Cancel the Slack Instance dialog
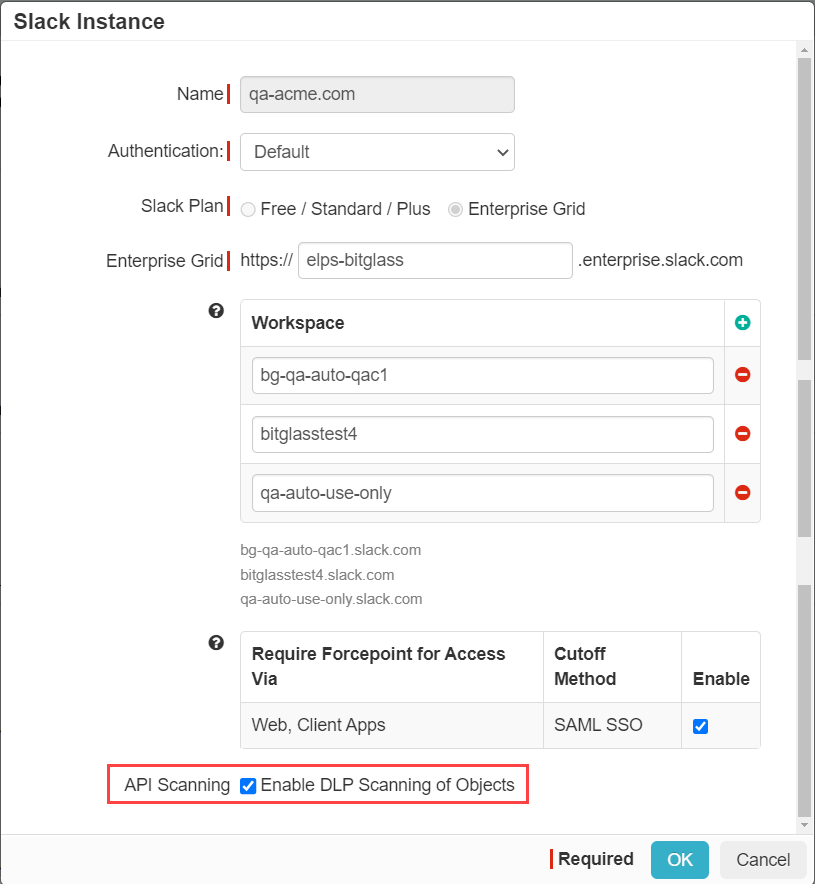Screen dimensions: 815x884 tap(763, 860)
